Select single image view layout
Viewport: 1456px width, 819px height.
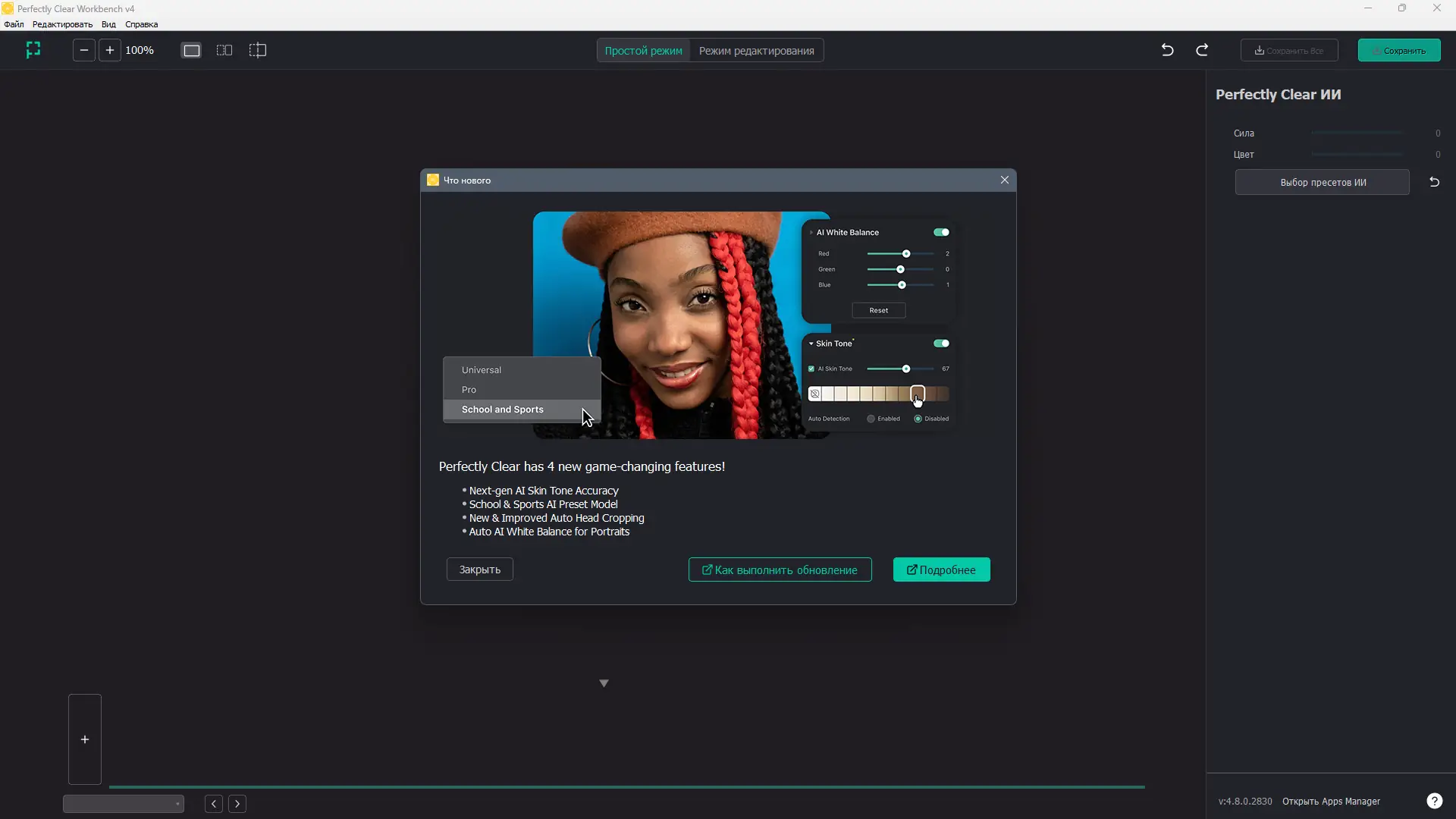pos(192,50)
